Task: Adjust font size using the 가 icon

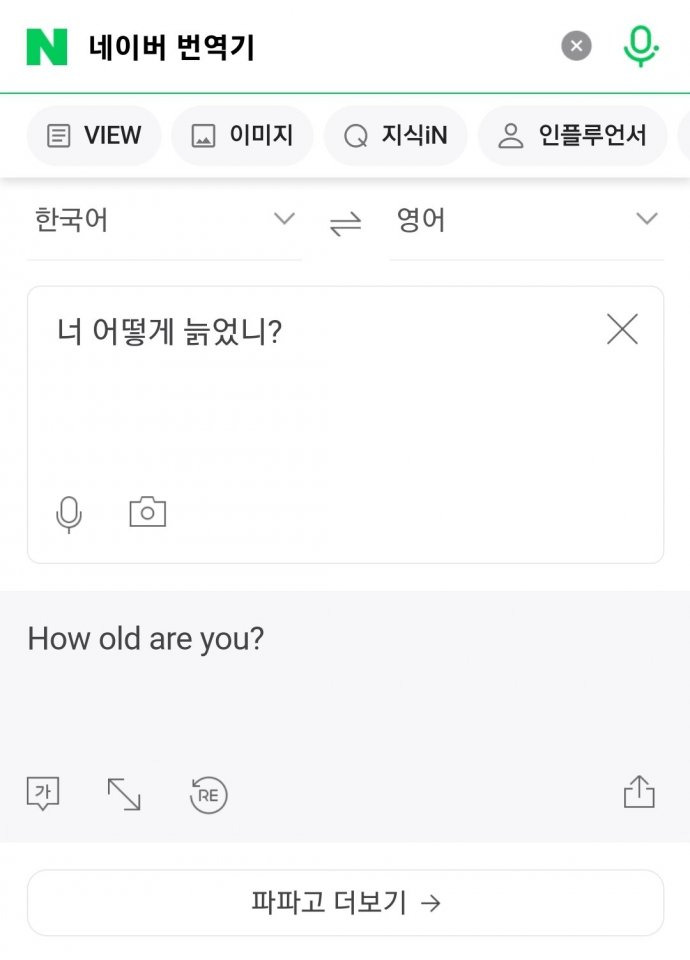Action: pos(42,795)
